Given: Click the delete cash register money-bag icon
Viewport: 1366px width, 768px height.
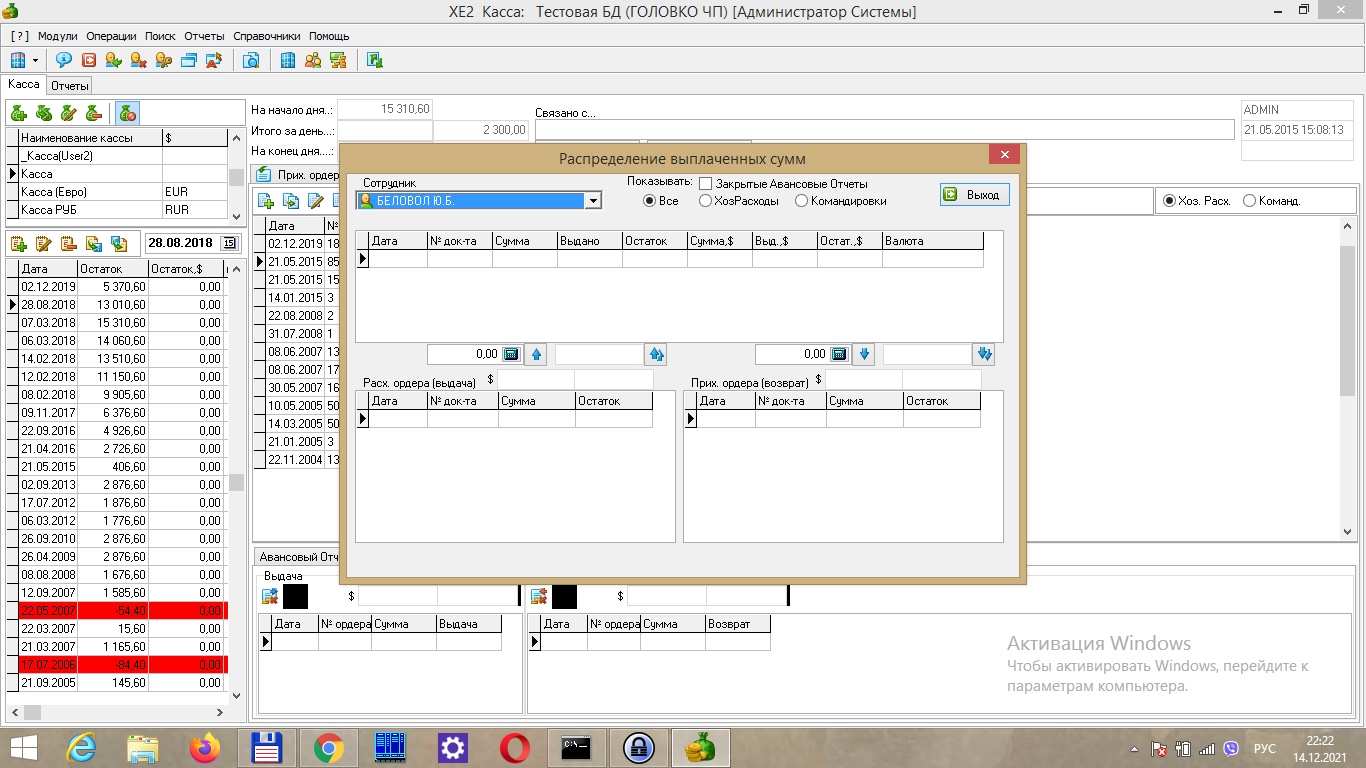Looking at the screenshot, I should point(93,113).
